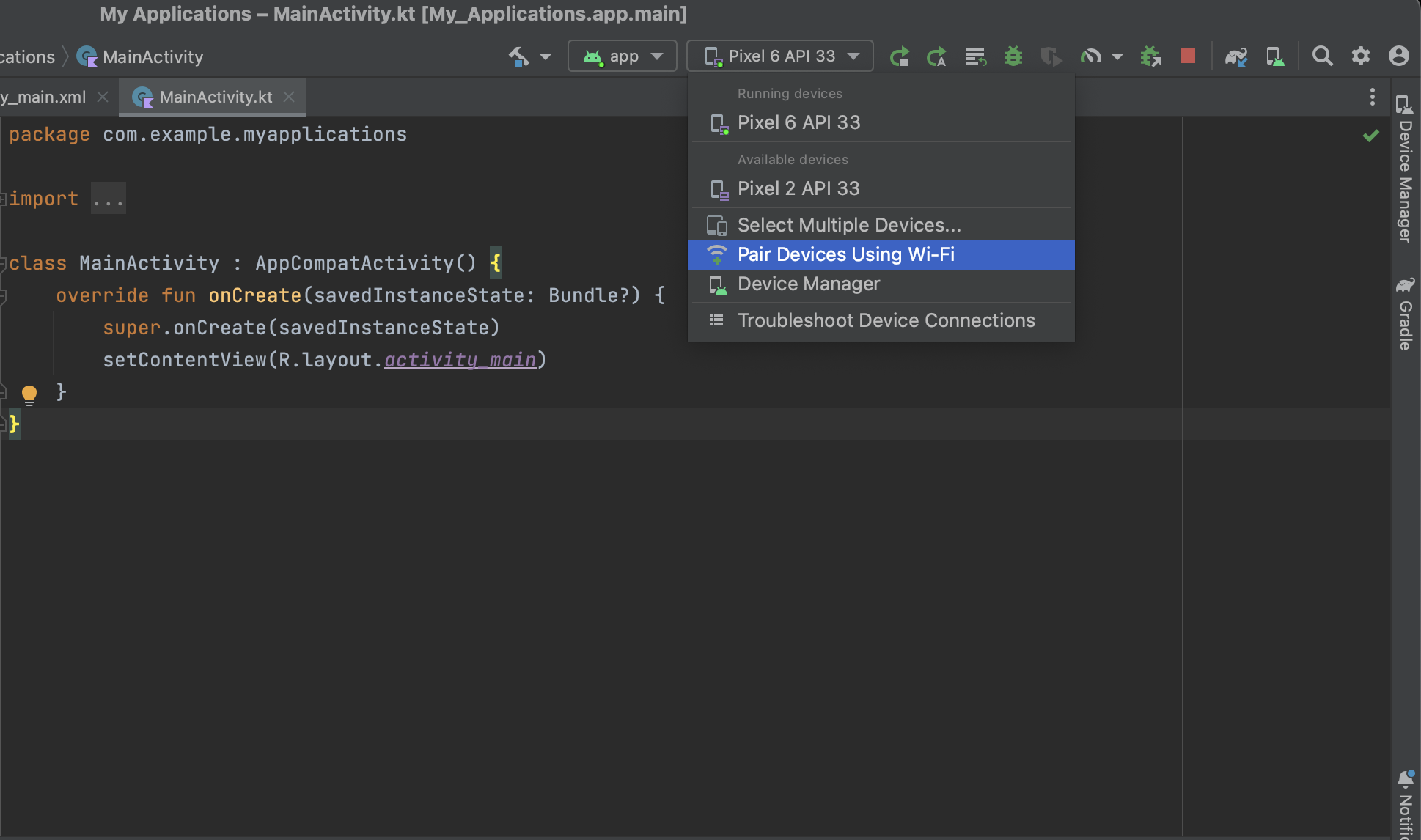Expand the folded import statements
1421x840 pixels.
tap(108, 199)
